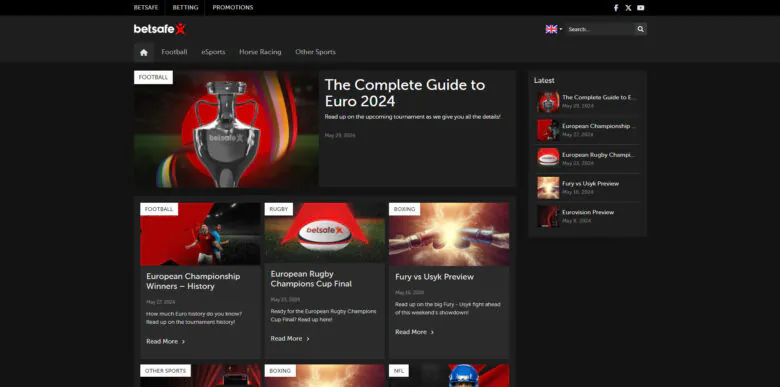Click NFL helmet card image
Image resolution: width=780 pixels, height=387 pixels.
tap(449, 376)
